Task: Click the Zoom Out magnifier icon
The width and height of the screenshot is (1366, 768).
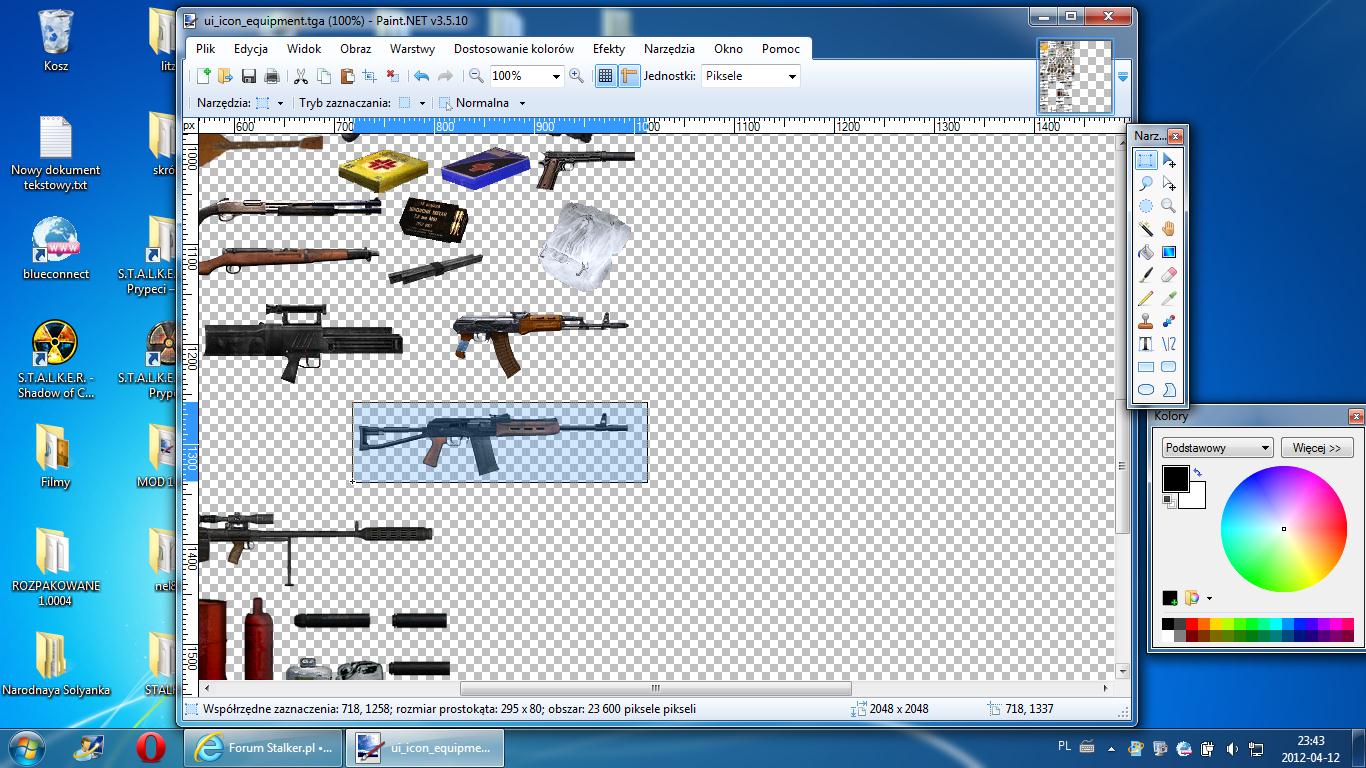Action: click(x=476, y=76)
